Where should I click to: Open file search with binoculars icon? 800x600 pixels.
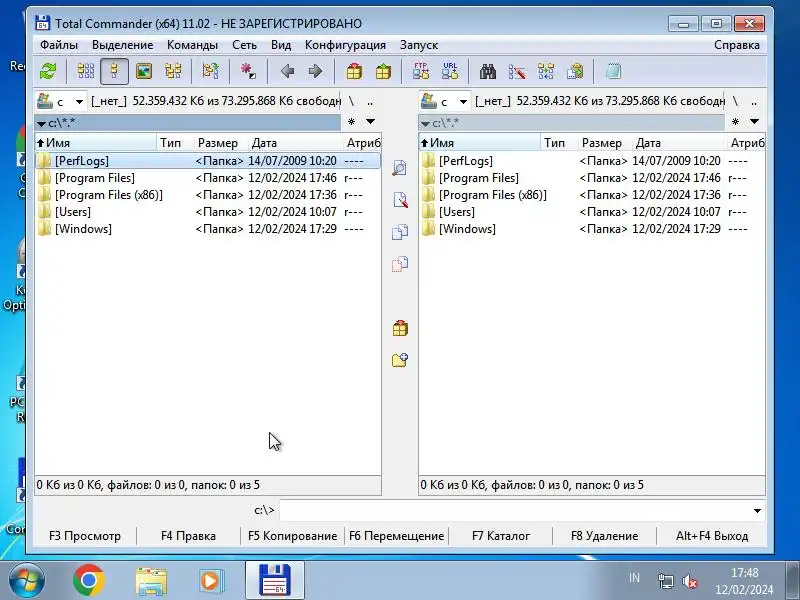click(x=488, y=71)
